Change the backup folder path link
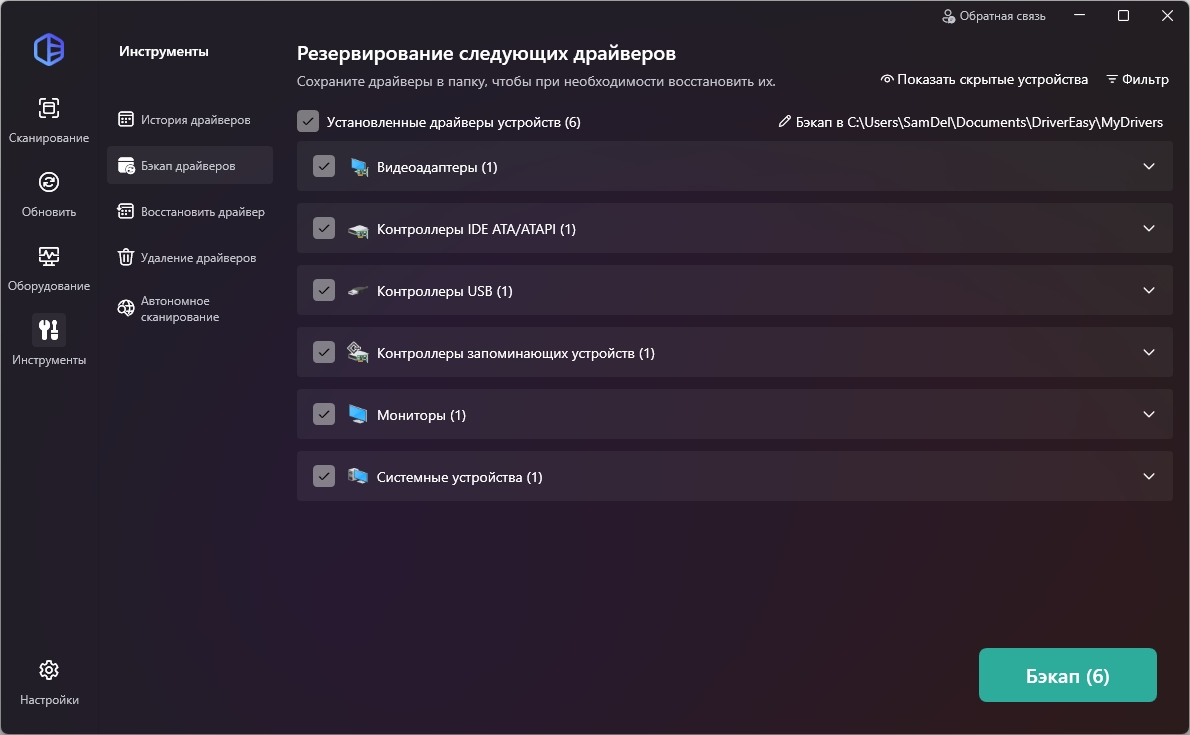 click(x=970, y=122)
